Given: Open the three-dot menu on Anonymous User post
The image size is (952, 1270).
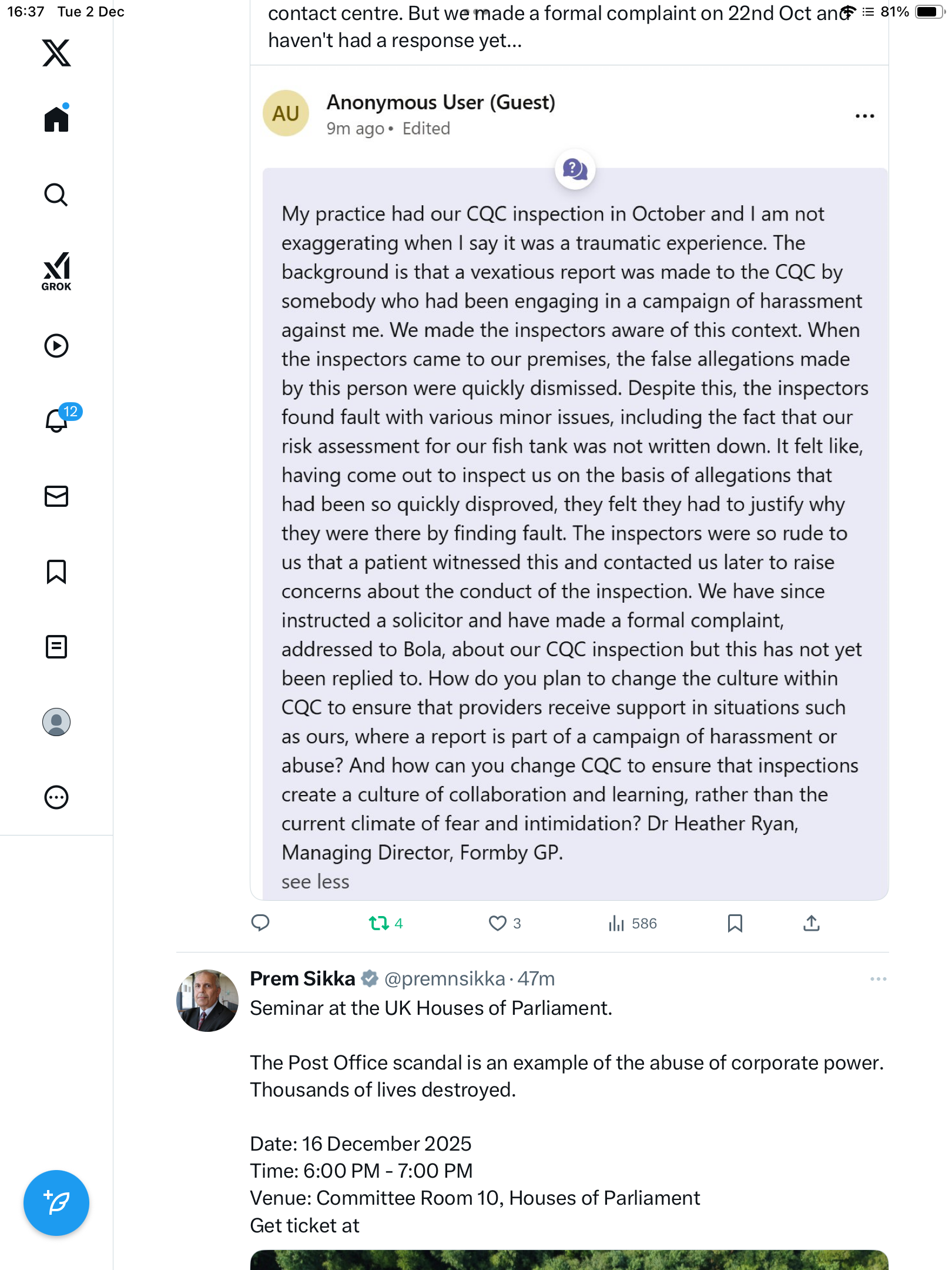Looking at the screenshot, I should (x=864, y=116).
